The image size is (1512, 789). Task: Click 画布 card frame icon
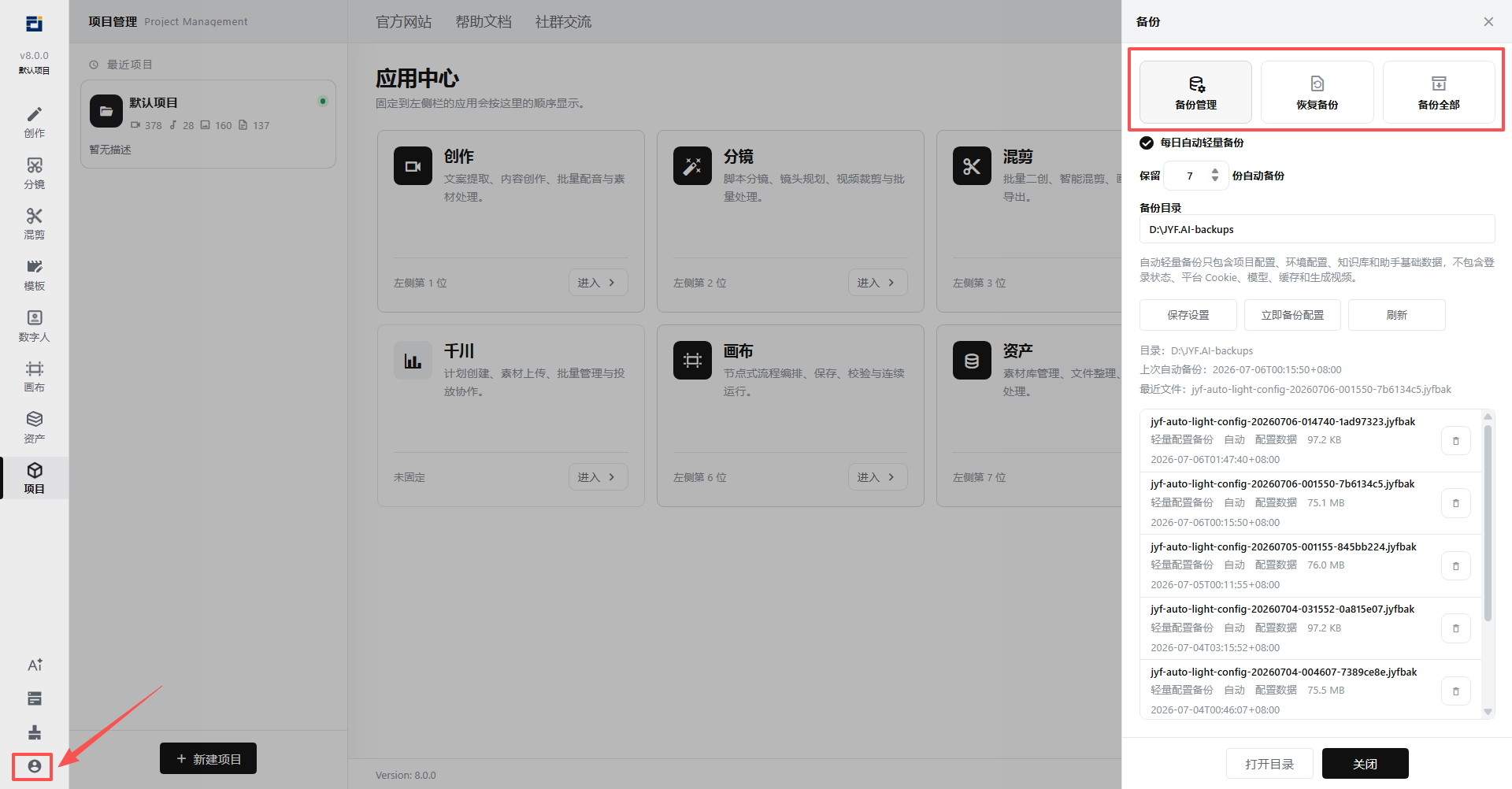tap(692, 361)
